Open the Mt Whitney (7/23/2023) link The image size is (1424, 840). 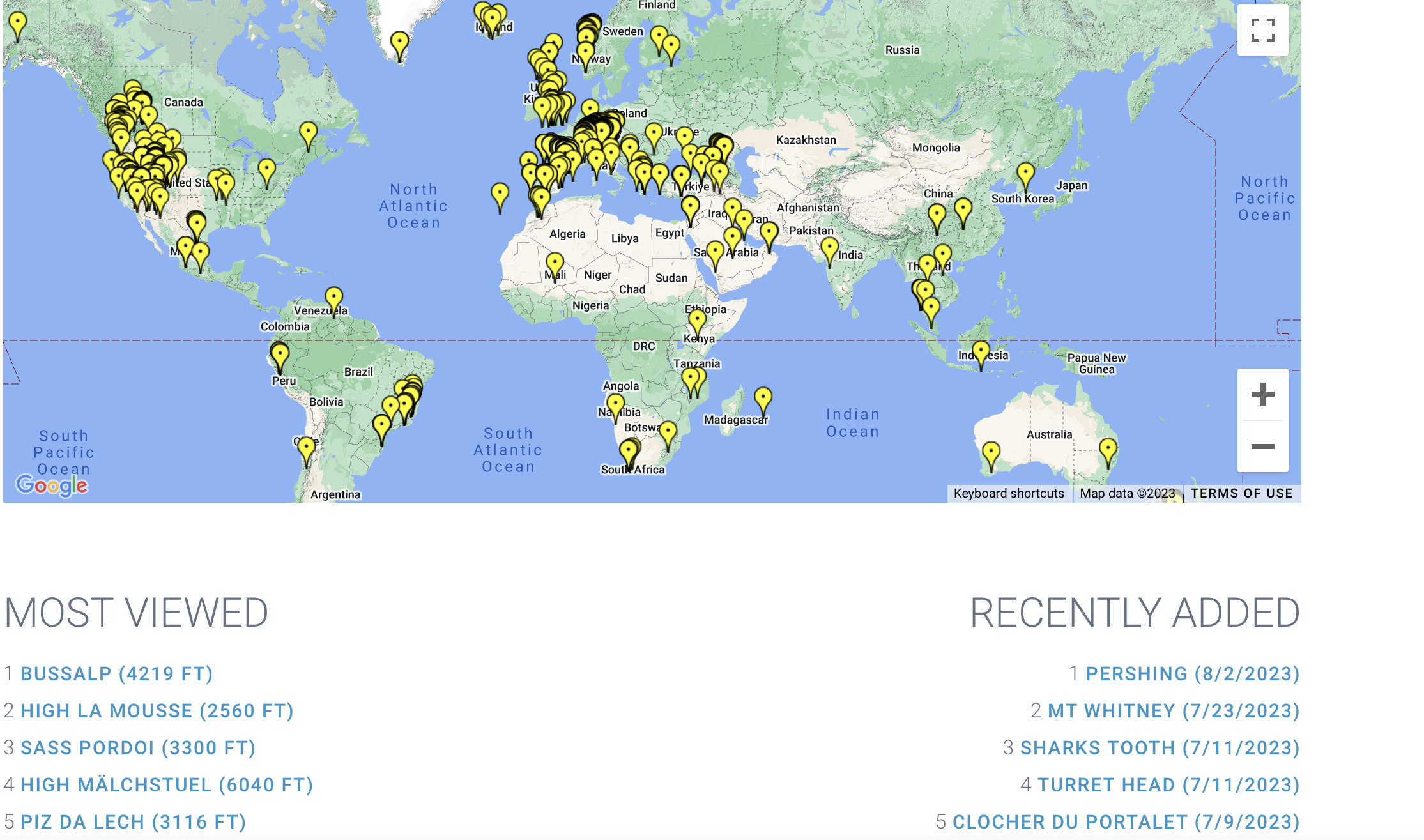point(1173,711)
